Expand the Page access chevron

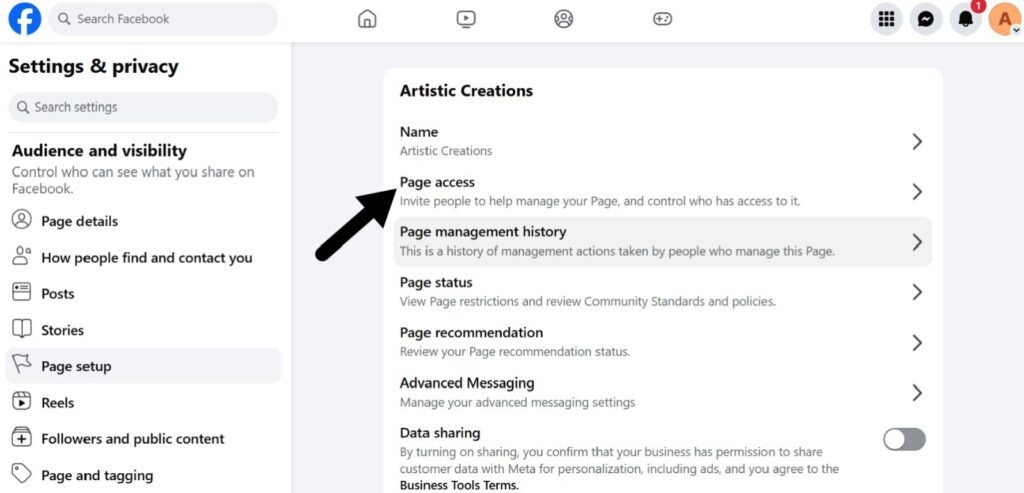pyautogui.click(x=916, y=192)
